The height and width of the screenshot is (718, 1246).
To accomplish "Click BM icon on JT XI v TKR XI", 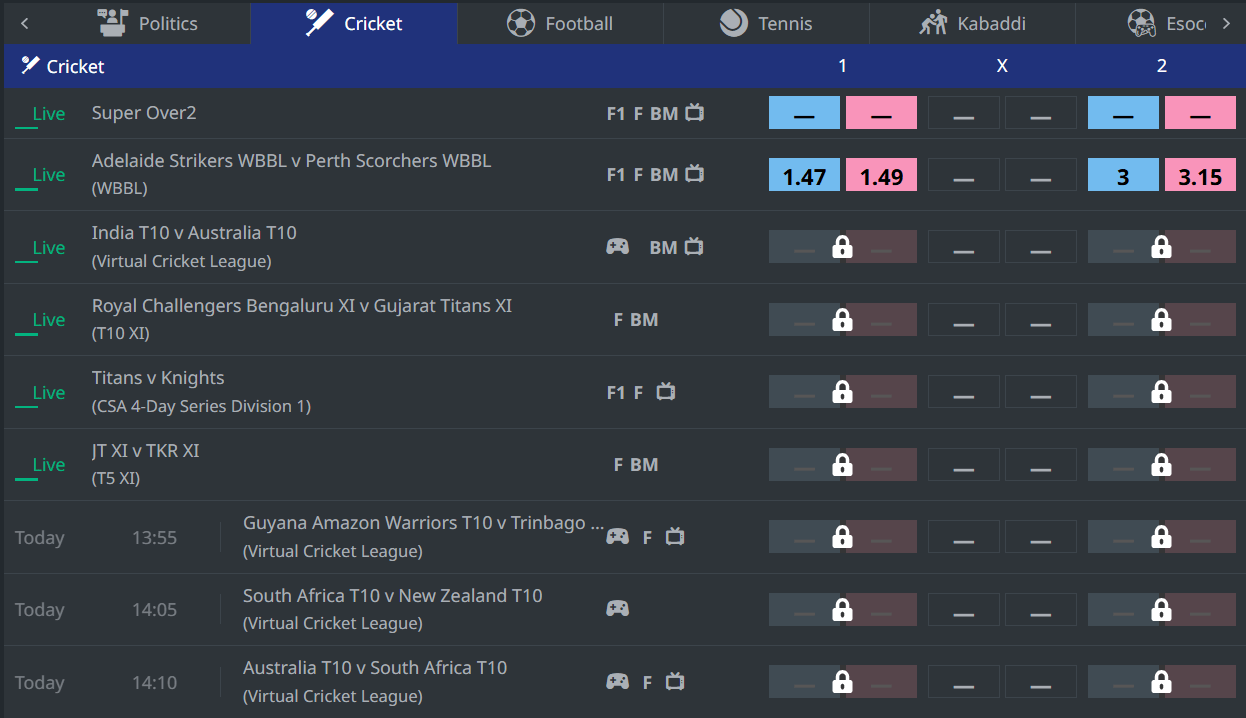I will click(x=644, y=465).
